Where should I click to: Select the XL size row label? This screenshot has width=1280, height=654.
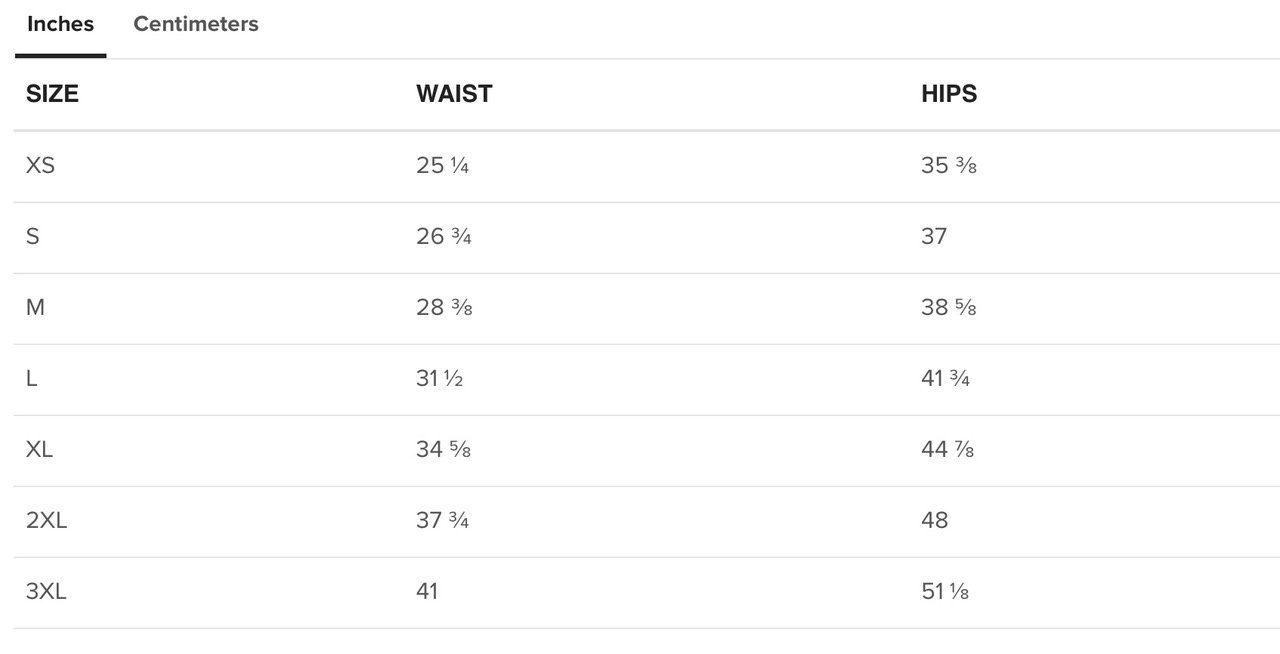[39, 450]
